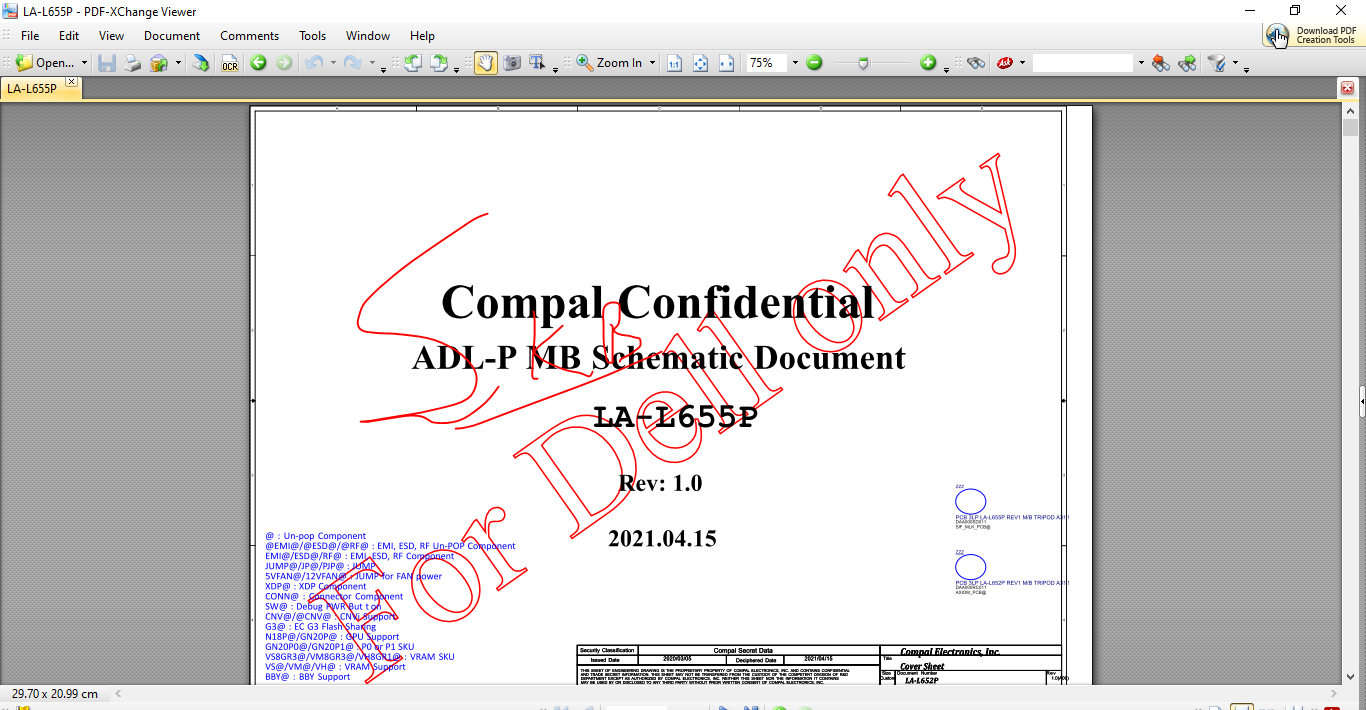Image resolution: width=1366 pixels, height=710 pixels.
Task: Open the scanner options dropdown arrow
Action: click(x=178, y=63)
